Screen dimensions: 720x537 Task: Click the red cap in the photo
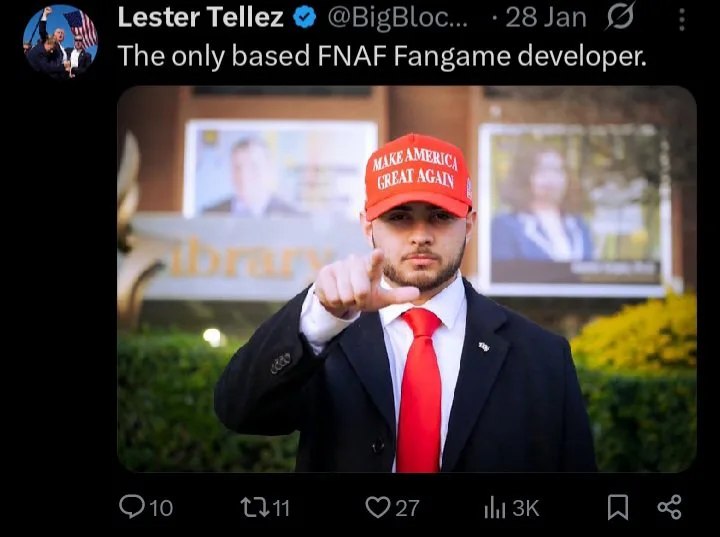(418, 177)
